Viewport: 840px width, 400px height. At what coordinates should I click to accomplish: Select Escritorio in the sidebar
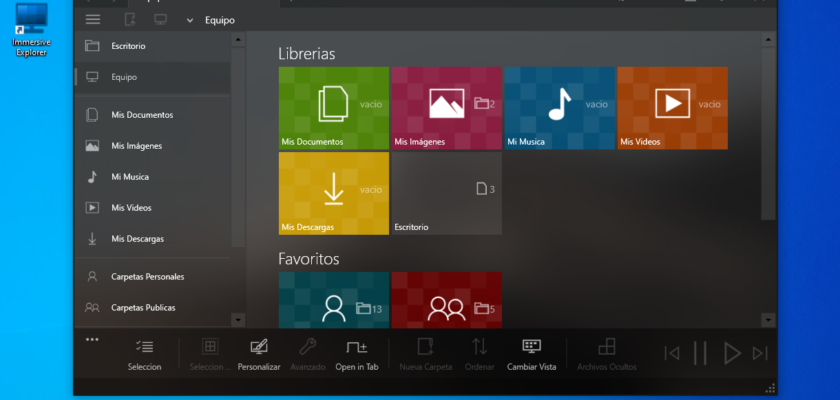point(128,46)
